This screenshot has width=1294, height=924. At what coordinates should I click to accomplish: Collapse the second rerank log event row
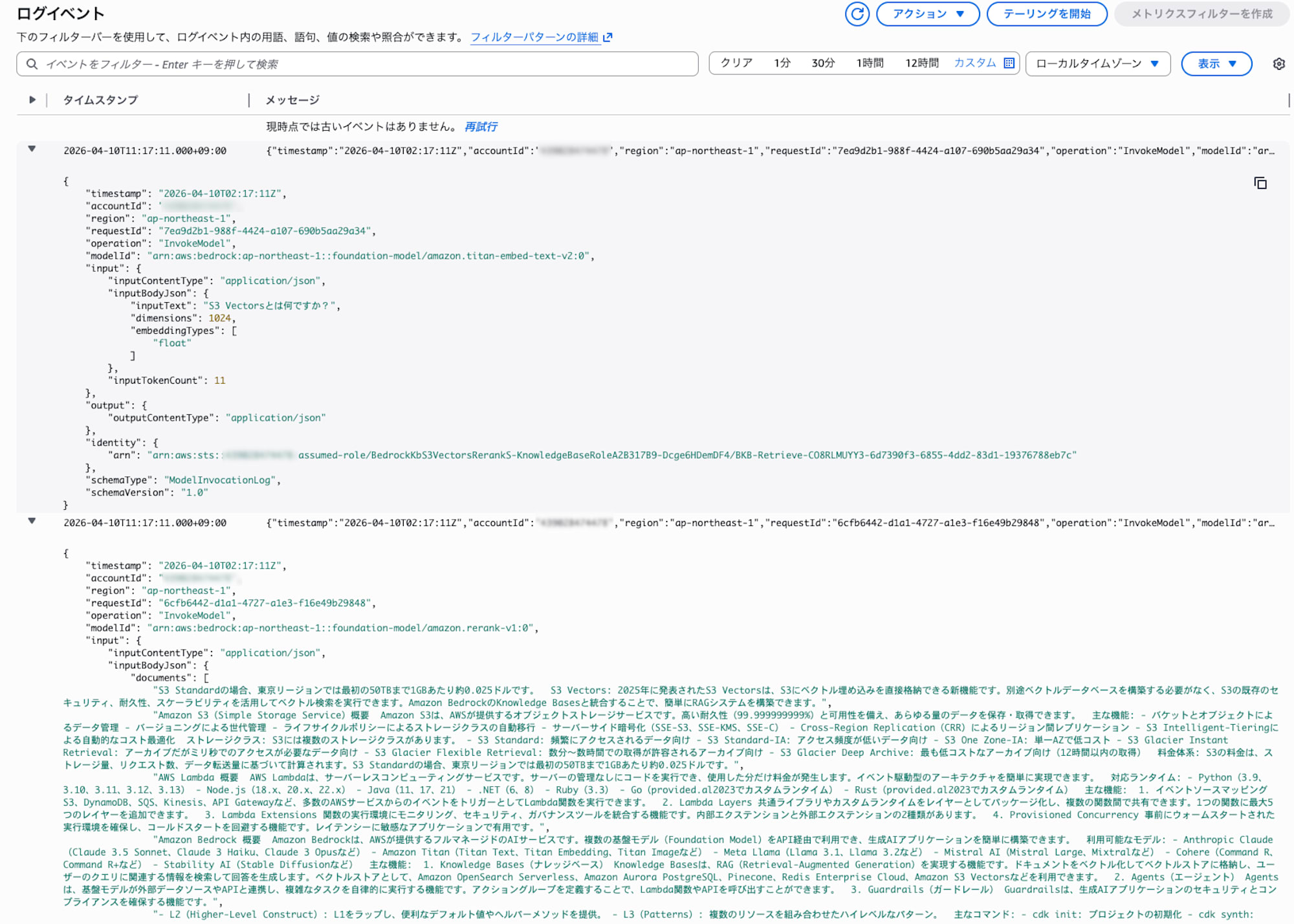pyautogui.click(x=32, y=521)
